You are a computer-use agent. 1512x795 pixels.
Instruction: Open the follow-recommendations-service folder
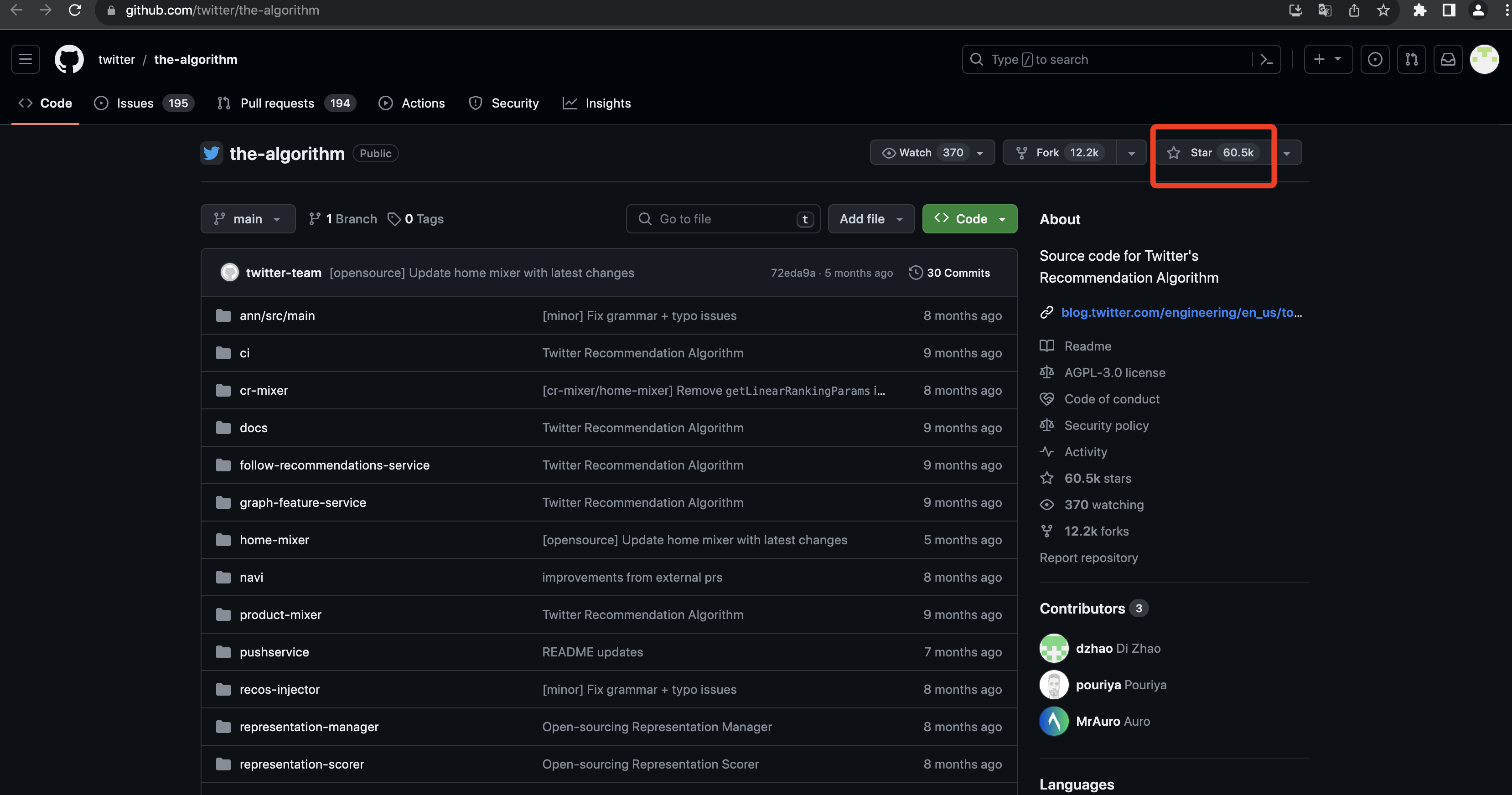pos(335,465)
